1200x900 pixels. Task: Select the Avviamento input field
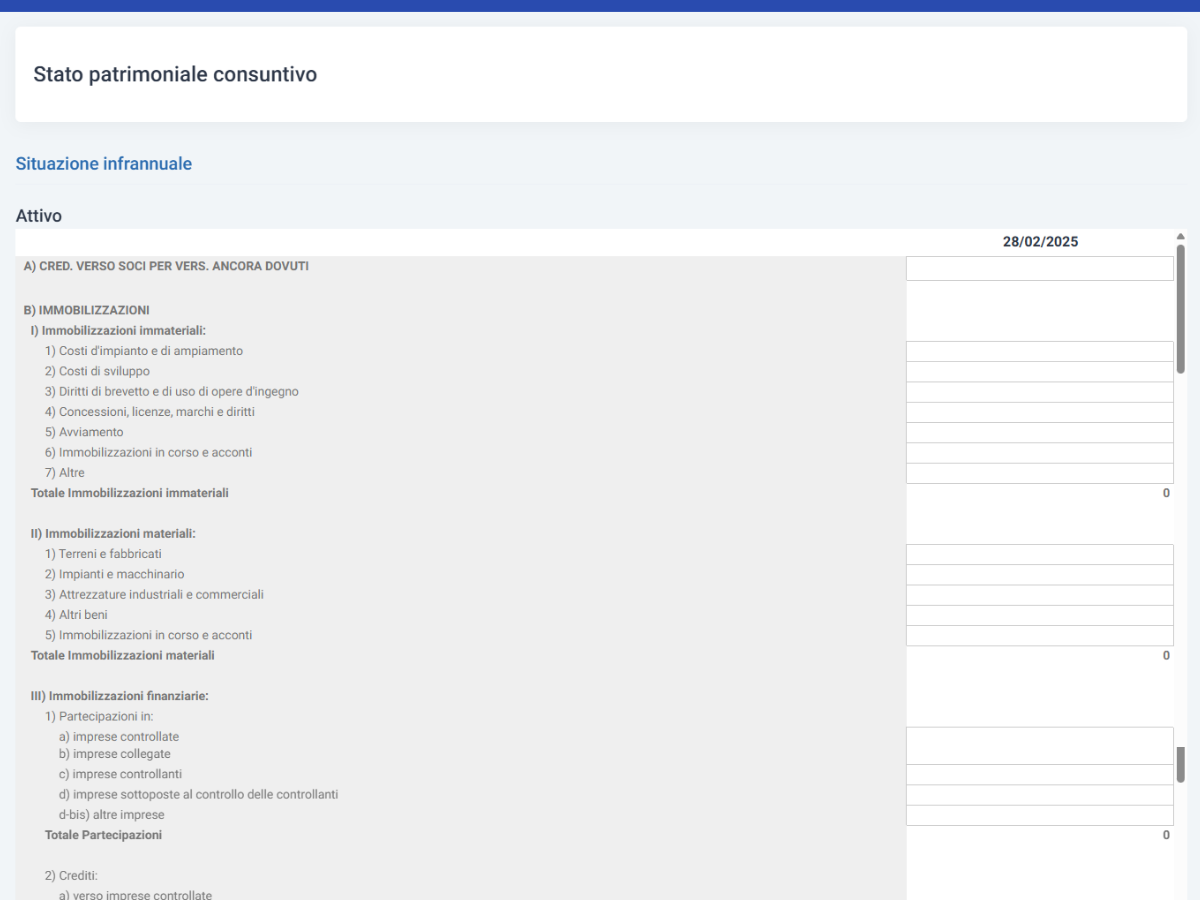tap(1039, 432)
